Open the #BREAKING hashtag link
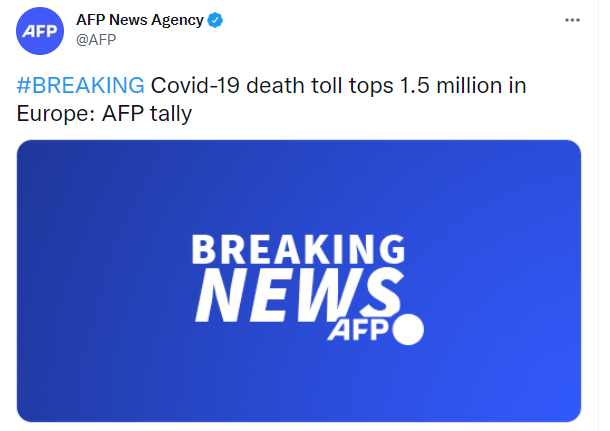The height and width of the screenshot is (431, 610). coord(80,85)
